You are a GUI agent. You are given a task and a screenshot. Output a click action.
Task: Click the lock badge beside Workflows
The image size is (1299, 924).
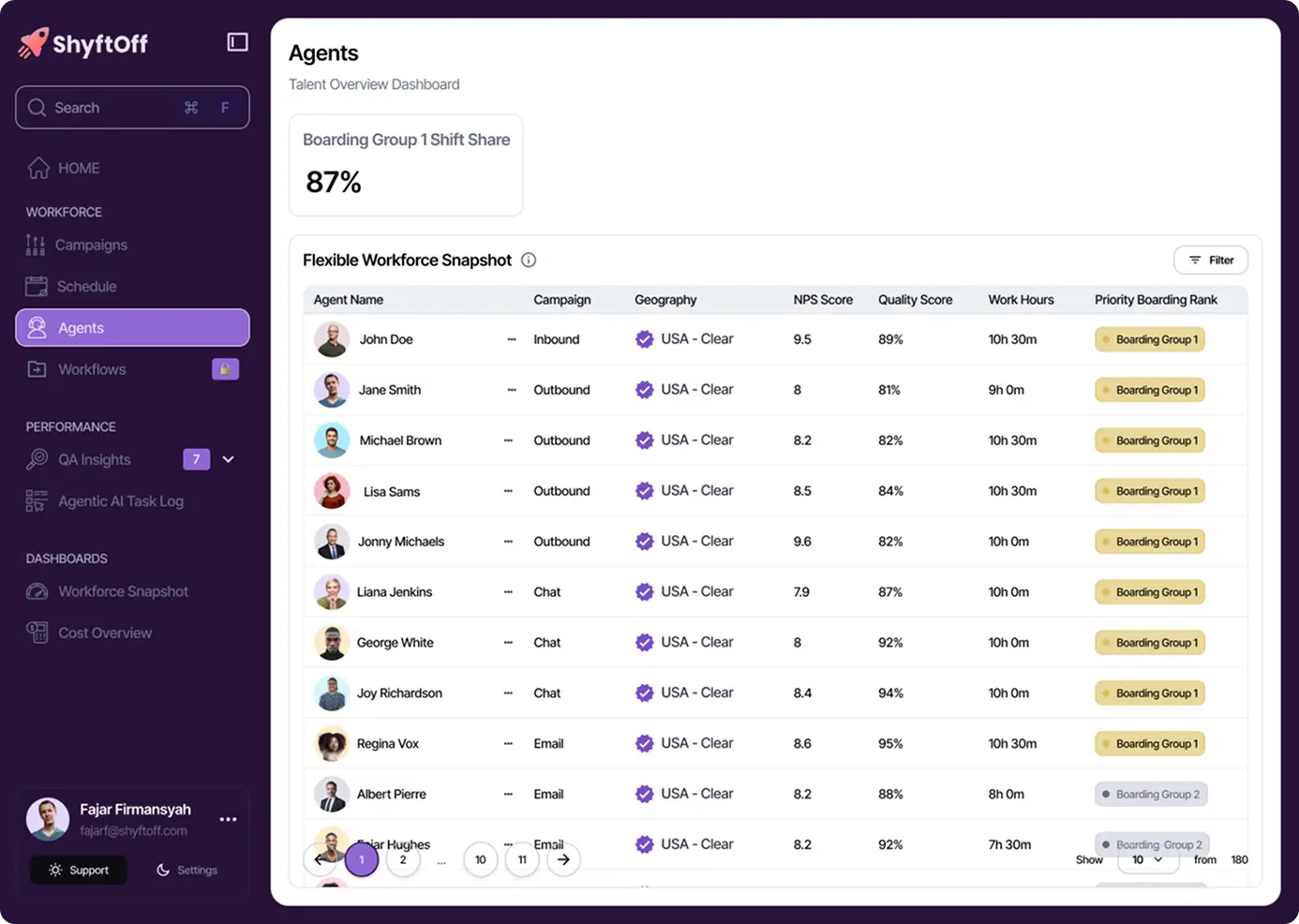click(x=225, y=369)
